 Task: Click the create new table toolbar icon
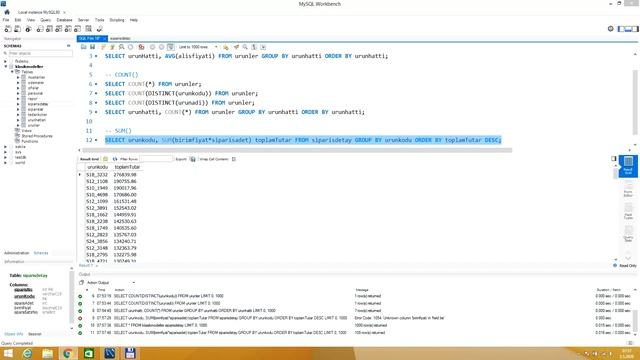[49, 29]
